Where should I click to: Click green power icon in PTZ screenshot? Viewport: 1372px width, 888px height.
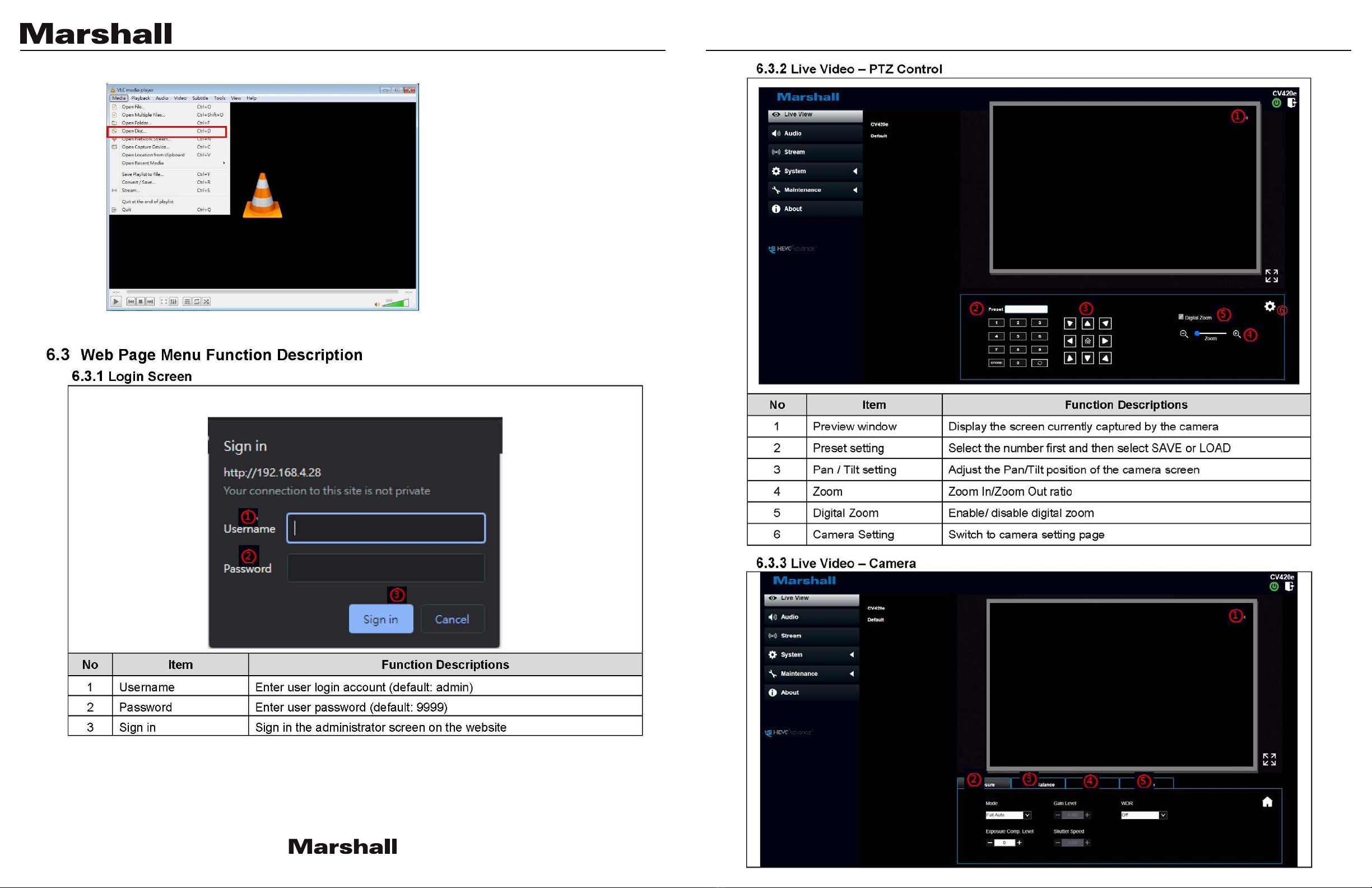click(1276, 103)
